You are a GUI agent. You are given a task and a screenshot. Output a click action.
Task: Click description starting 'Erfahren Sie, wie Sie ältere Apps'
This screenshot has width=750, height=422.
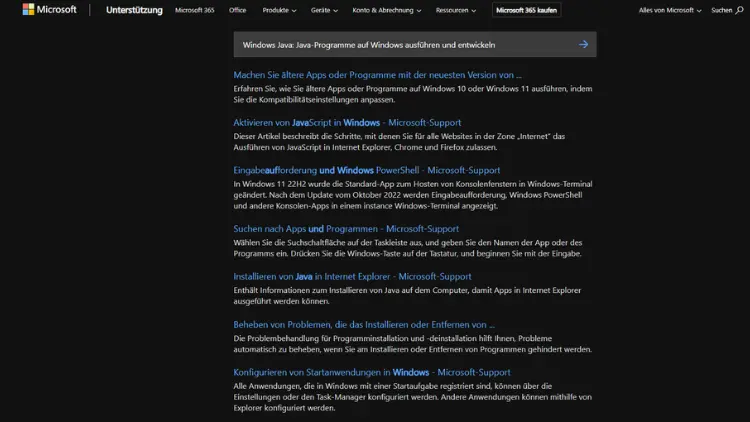pos(413,94)
